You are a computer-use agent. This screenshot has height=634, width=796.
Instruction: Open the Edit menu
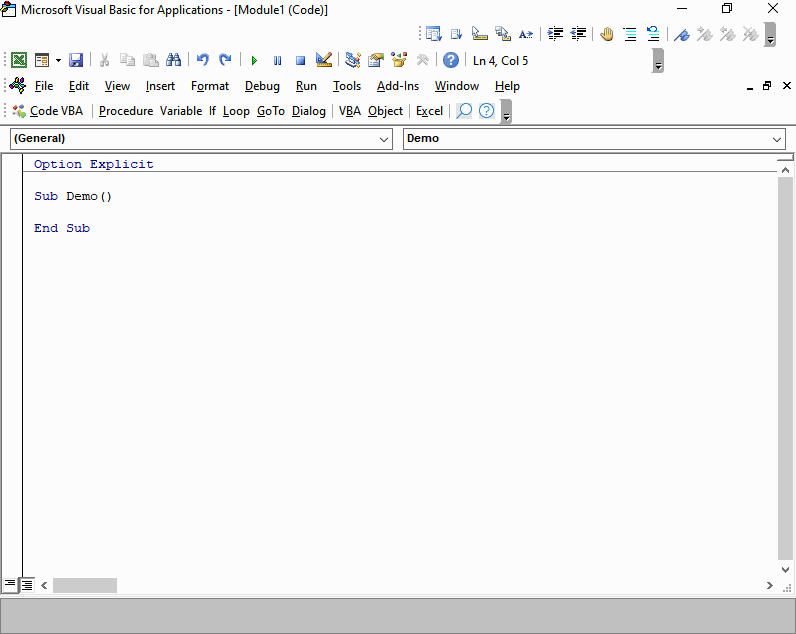(79, 86)
